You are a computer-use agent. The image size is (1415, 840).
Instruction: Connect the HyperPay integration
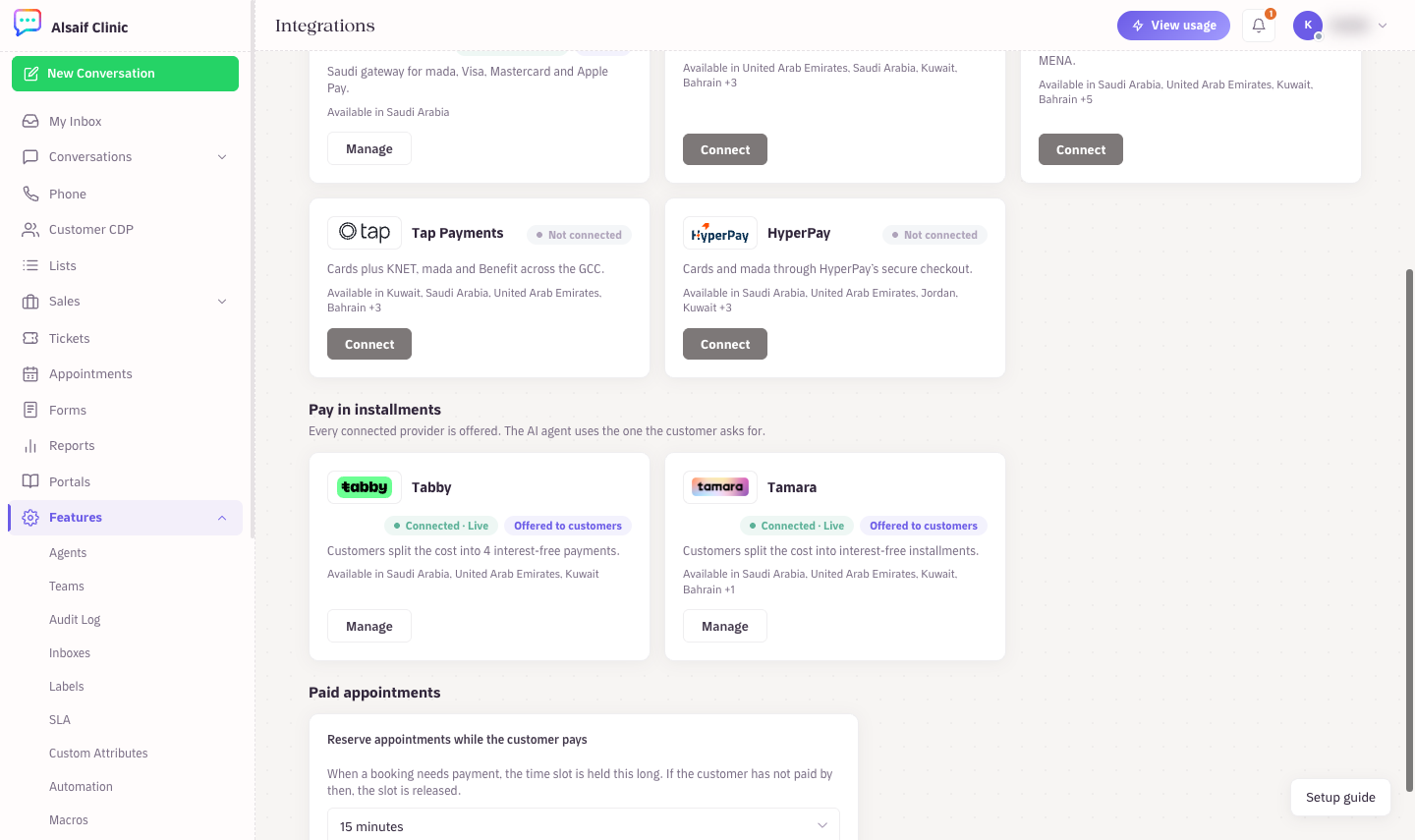[725, 344]
